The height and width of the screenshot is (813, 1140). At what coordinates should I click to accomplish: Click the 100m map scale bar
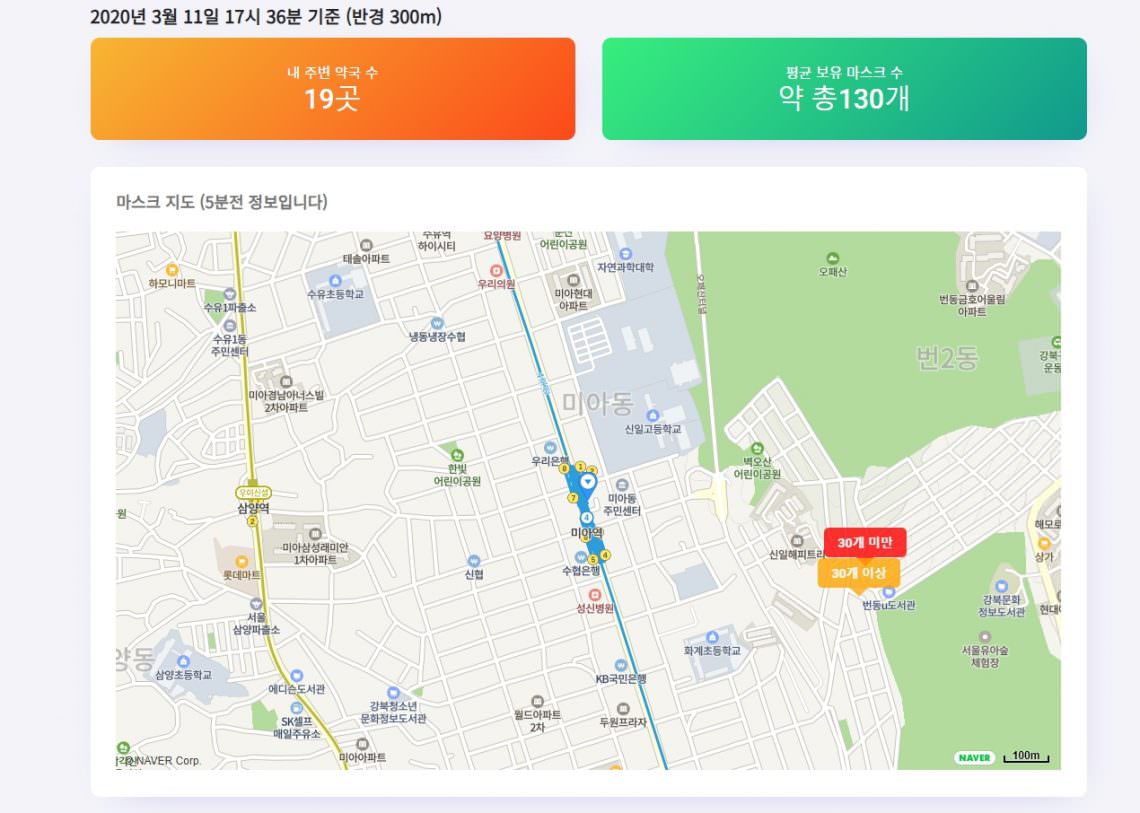tap(1026, 756)
